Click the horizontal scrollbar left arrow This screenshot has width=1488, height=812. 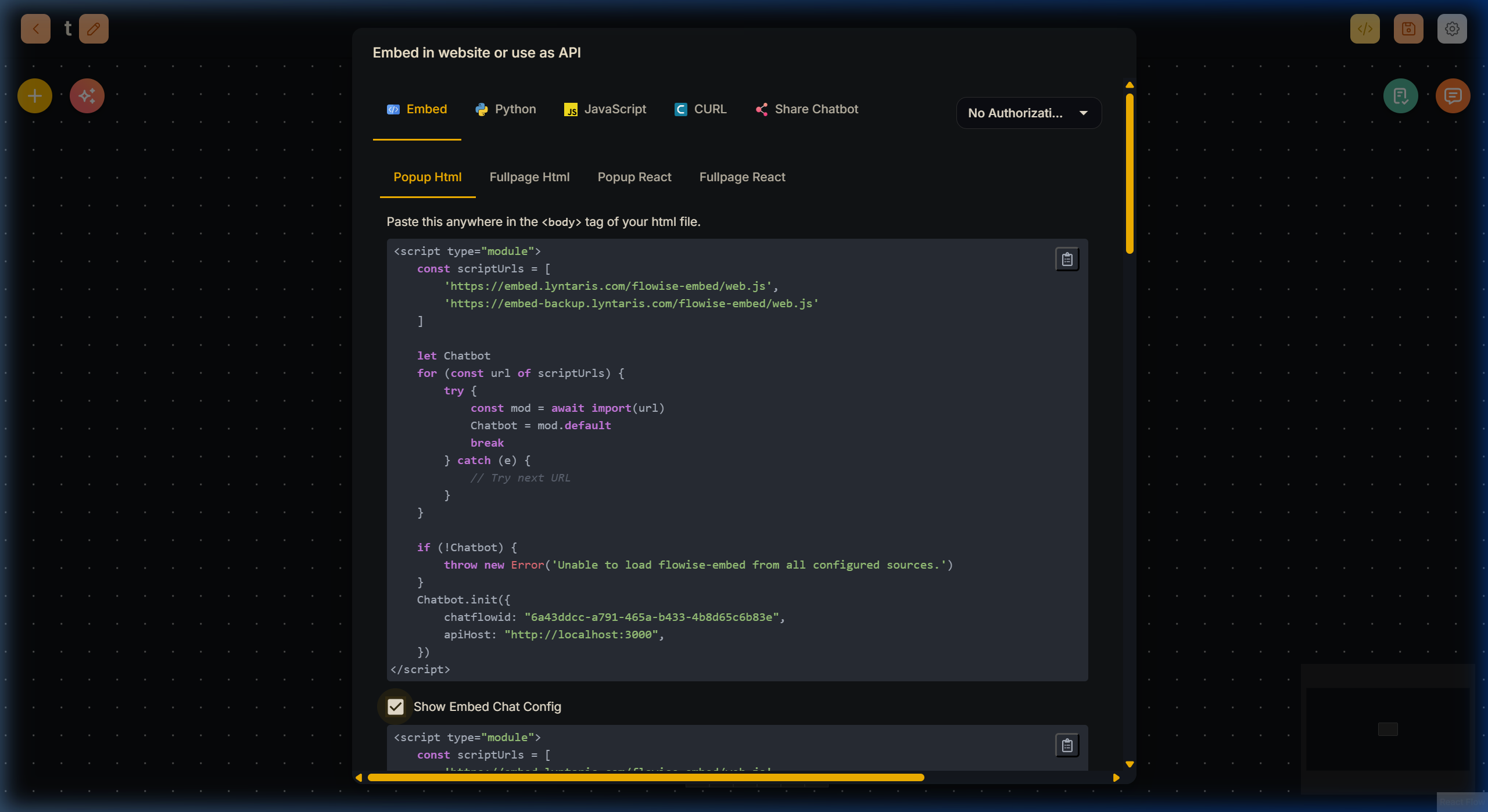tap(359, 778)
